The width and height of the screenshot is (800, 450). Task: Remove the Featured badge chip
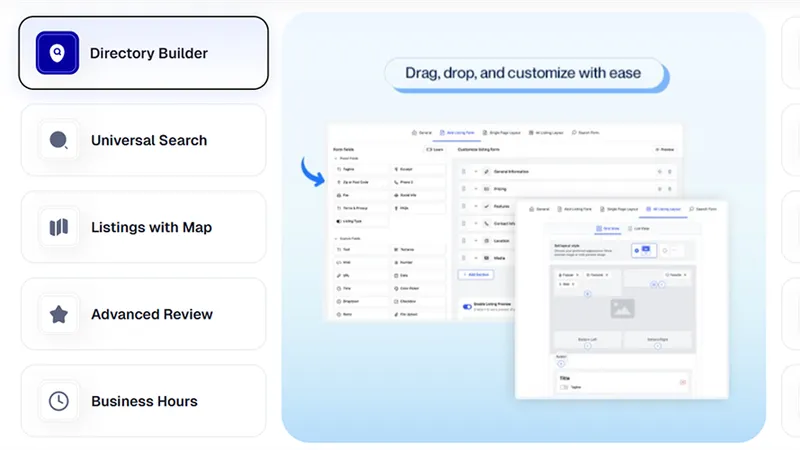tap(607, 275)
